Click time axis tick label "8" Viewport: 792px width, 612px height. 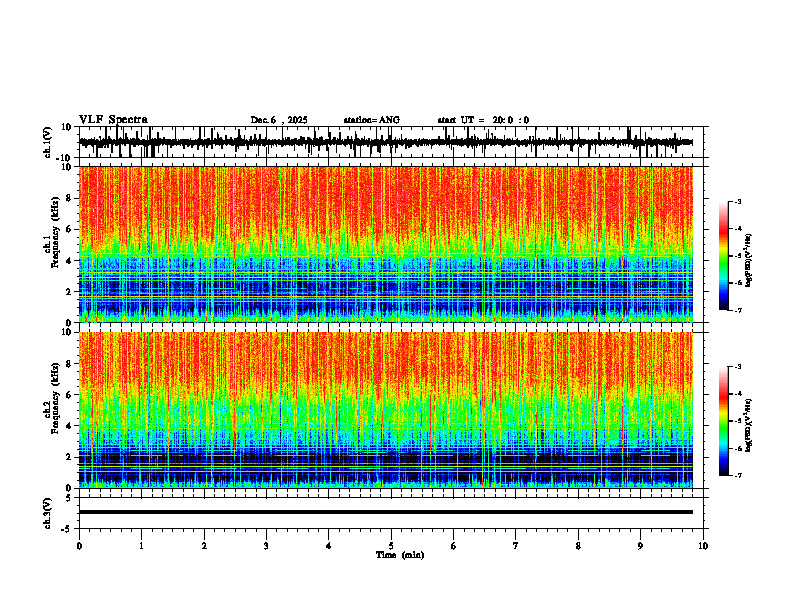pos(578,546)
